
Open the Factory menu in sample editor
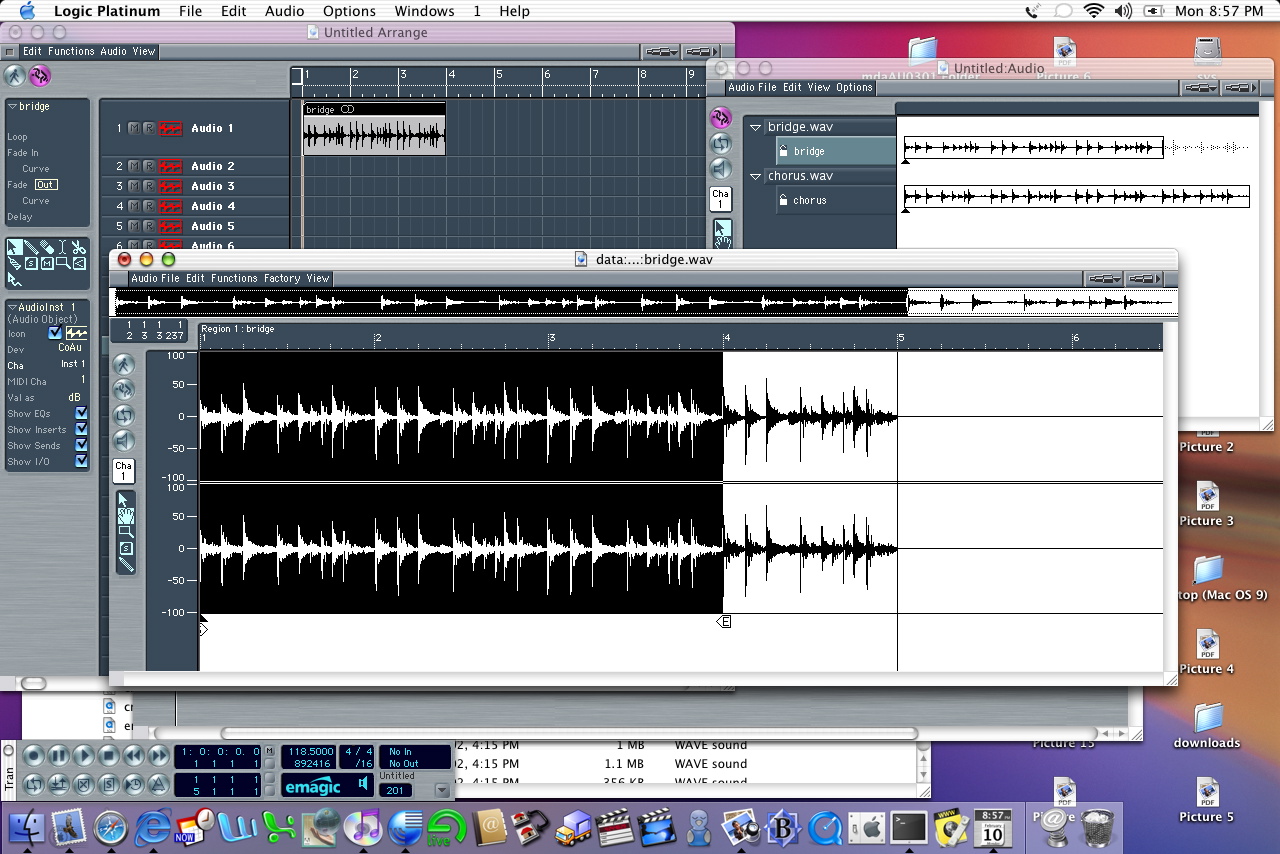coord(282,279)
